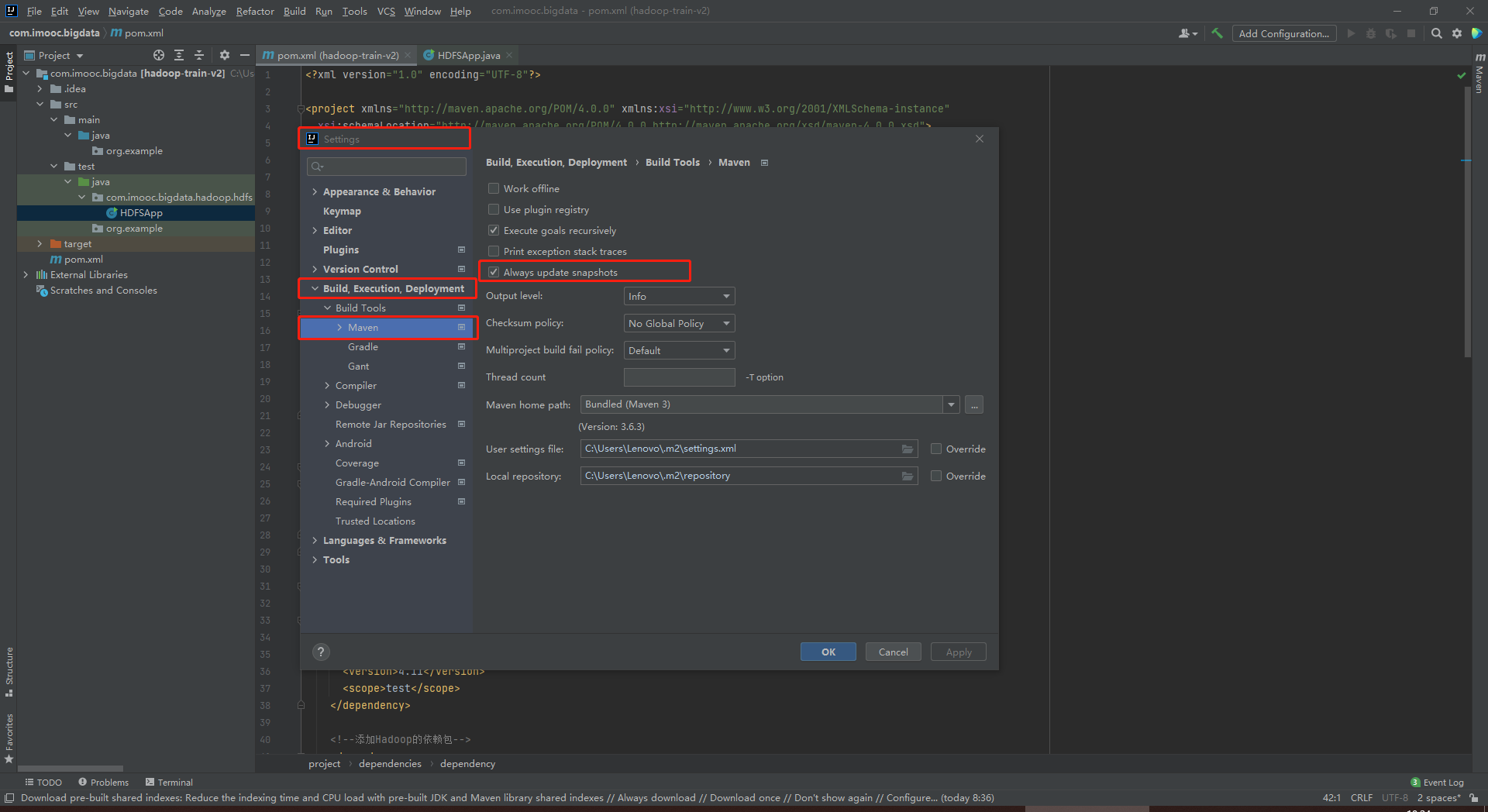Open the Terminal tool window tab

pos(169,783)
